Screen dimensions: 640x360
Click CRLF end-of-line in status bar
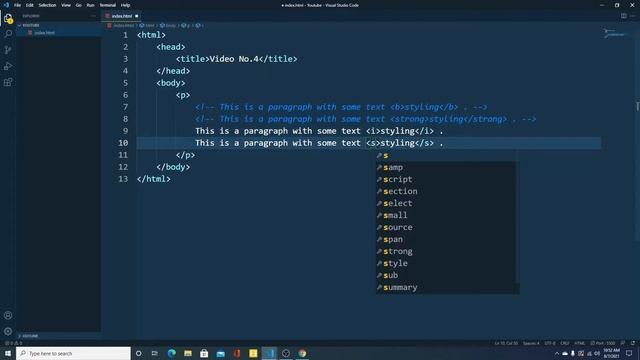click(x=565, y=343)
